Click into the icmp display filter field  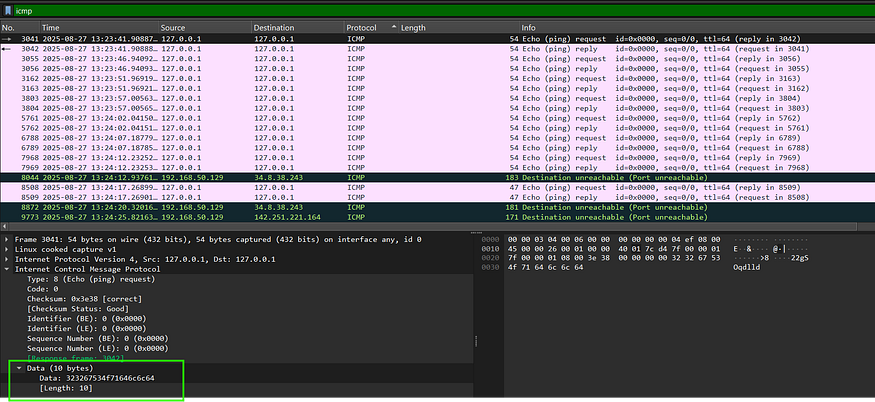point(444,11)
